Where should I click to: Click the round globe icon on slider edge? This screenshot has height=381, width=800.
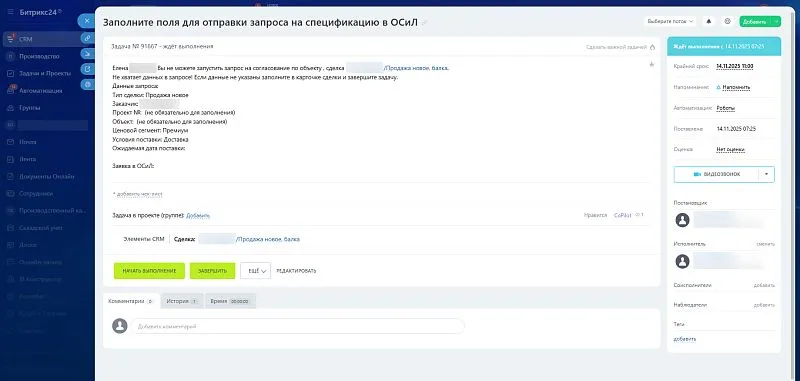pyautogui.click(x=88, y=84)
